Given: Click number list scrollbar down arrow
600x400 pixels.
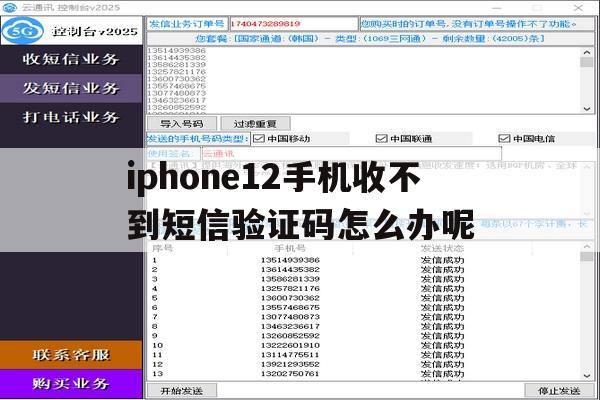Looking at the screenshot, I should point(587,109).
